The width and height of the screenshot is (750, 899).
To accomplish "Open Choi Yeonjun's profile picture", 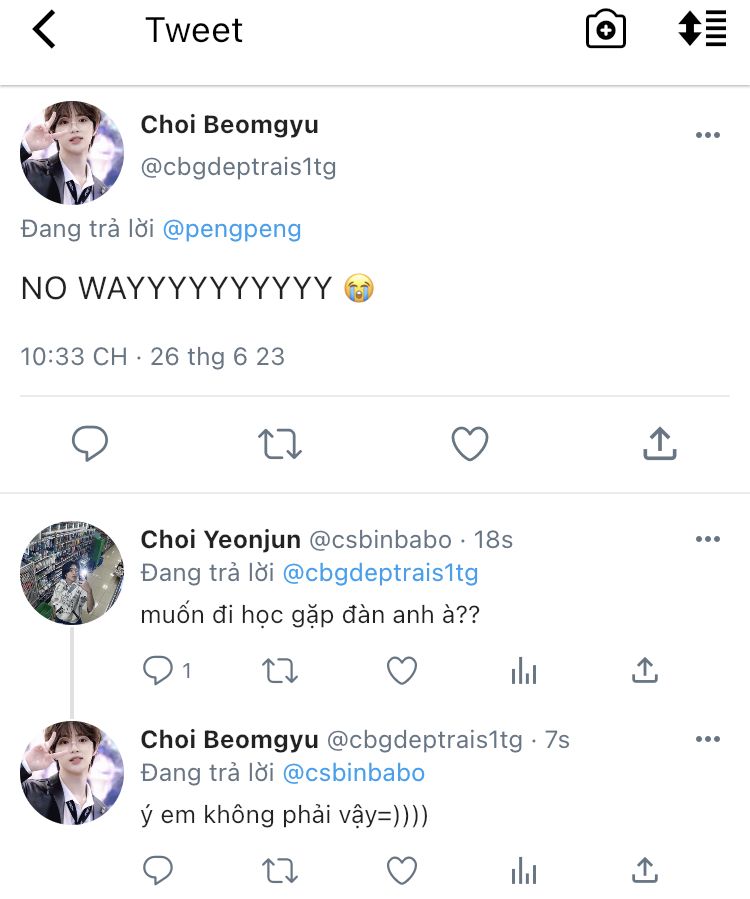I will 72,573.
